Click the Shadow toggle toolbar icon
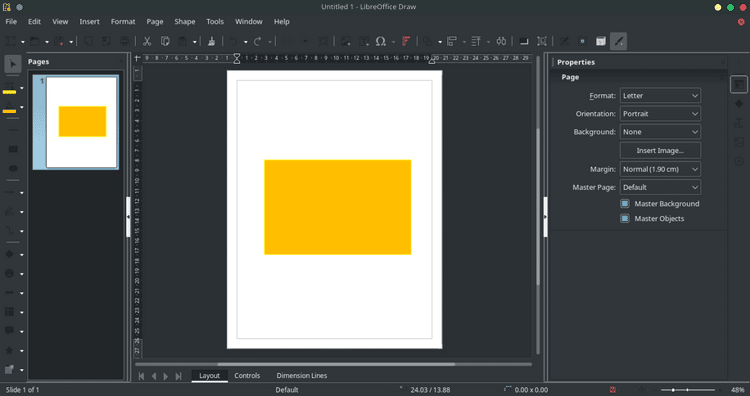Image resolution: width=750 pixels, height=396 pixels. (524, 41)
